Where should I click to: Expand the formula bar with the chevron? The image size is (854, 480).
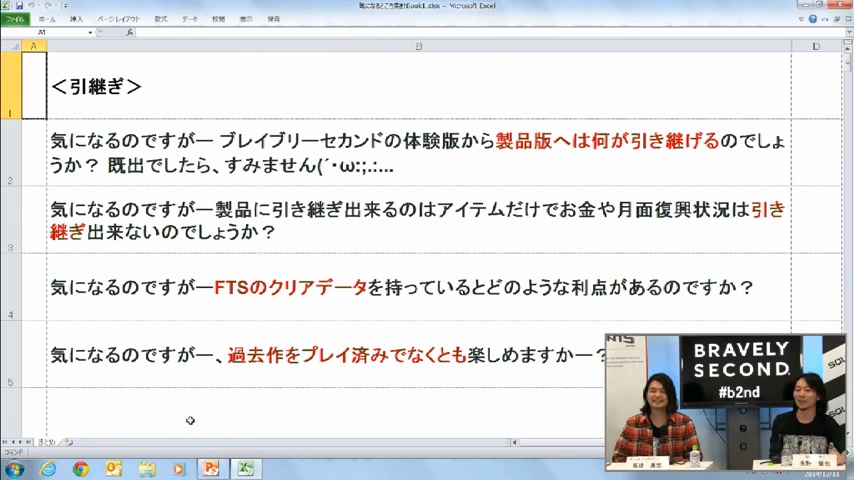849,33
